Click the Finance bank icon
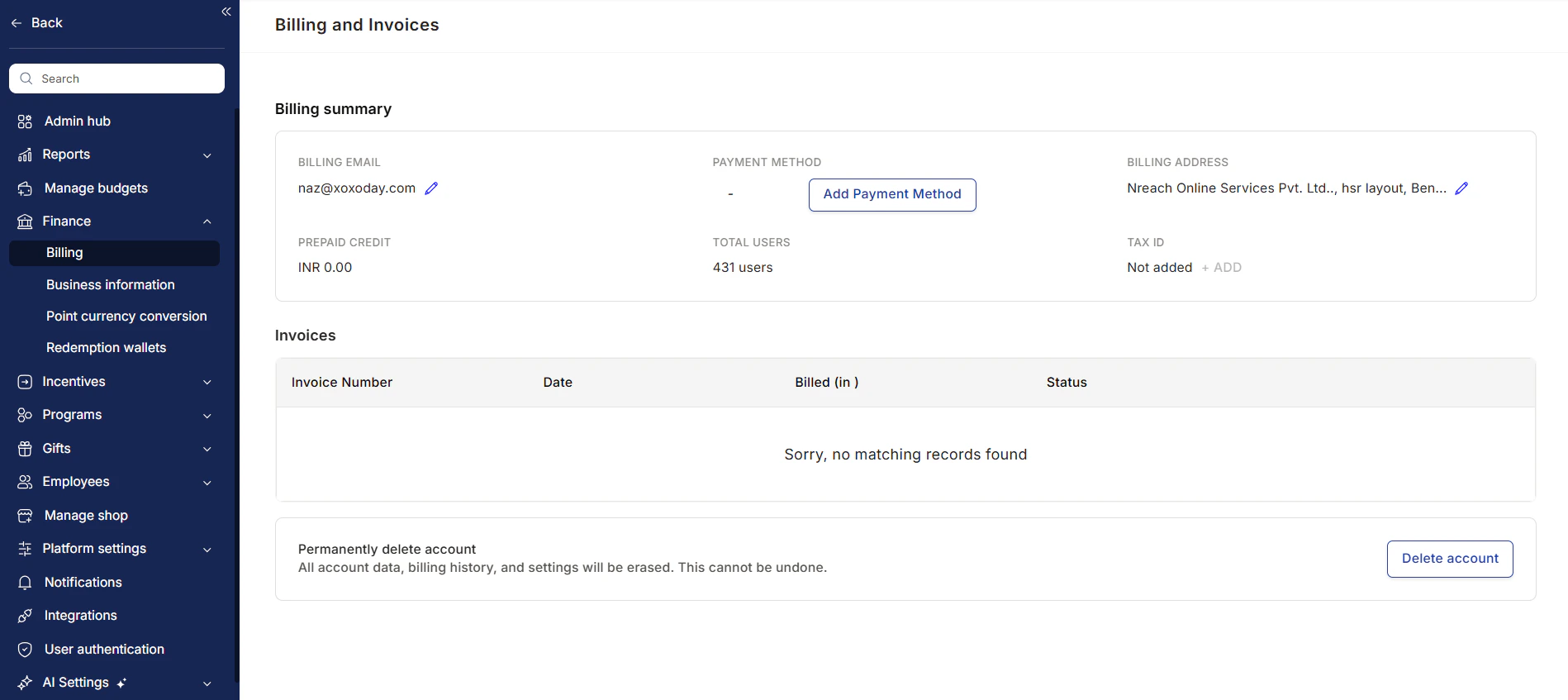 tap(25, 221)
